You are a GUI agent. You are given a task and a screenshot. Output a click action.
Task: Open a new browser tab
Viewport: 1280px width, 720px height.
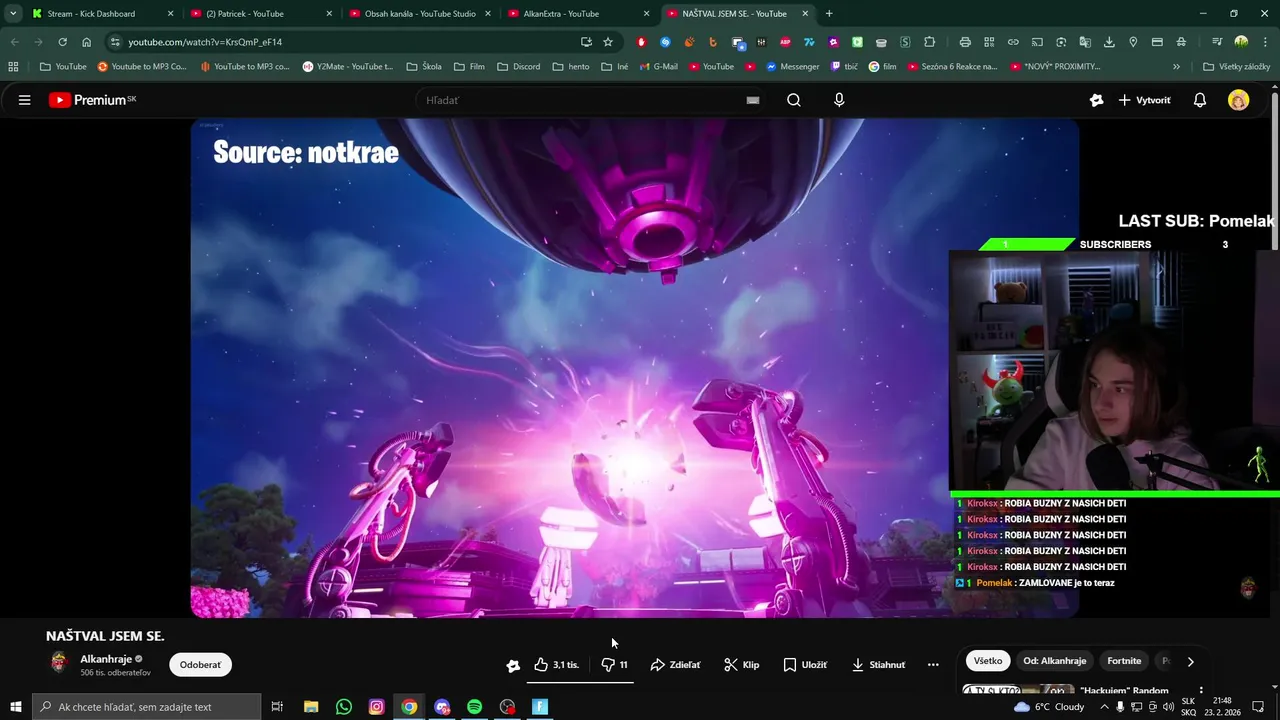point(829,14)
